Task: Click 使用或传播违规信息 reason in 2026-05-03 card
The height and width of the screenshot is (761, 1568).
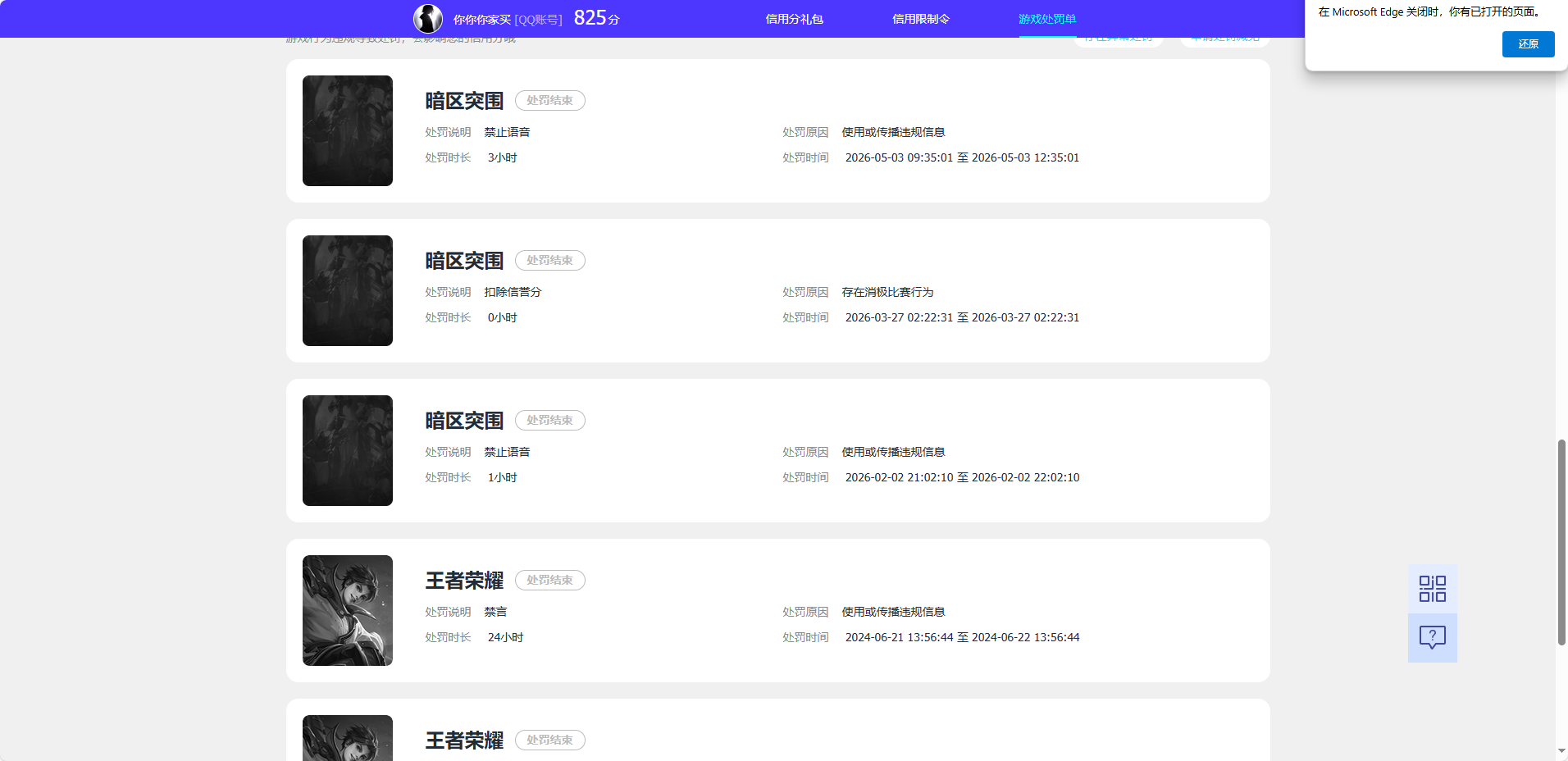Action: tap(893, 132)
